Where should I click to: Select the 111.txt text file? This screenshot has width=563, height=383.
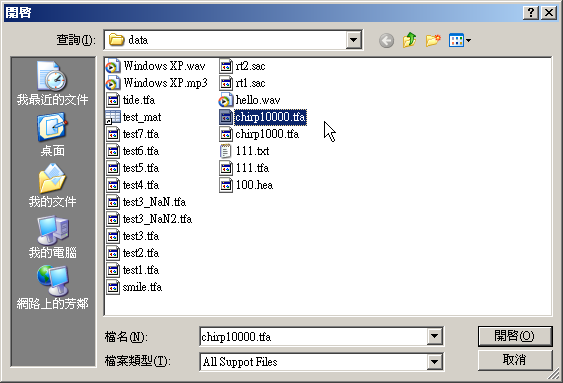pyautogui.click(x=244, y=151)
